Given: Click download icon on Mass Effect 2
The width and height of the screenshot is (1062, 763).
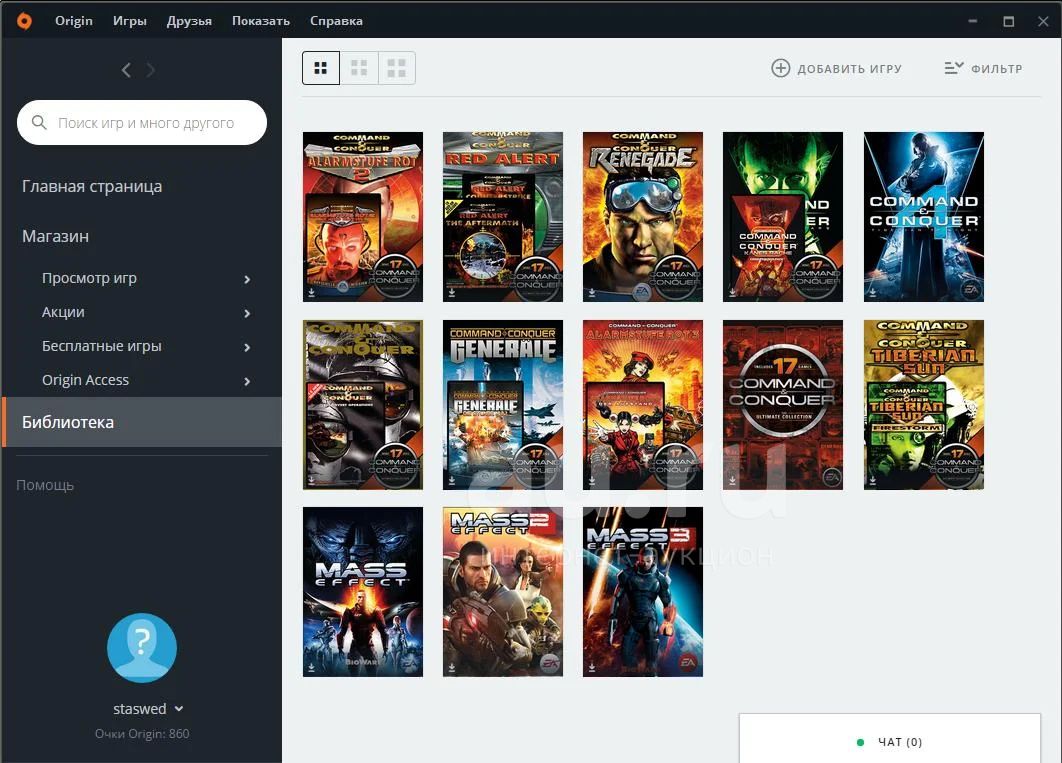Looking at the screenshot, I should tap(452, 668).
